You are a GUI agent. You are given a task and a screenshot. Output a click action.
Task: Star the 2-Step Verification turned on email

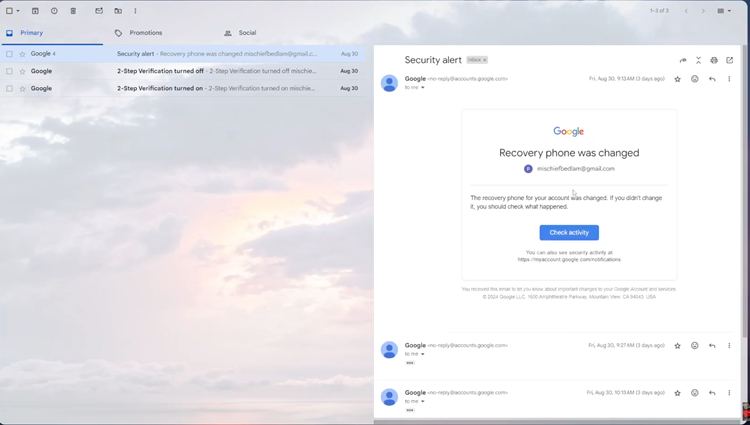pos(22,88)
